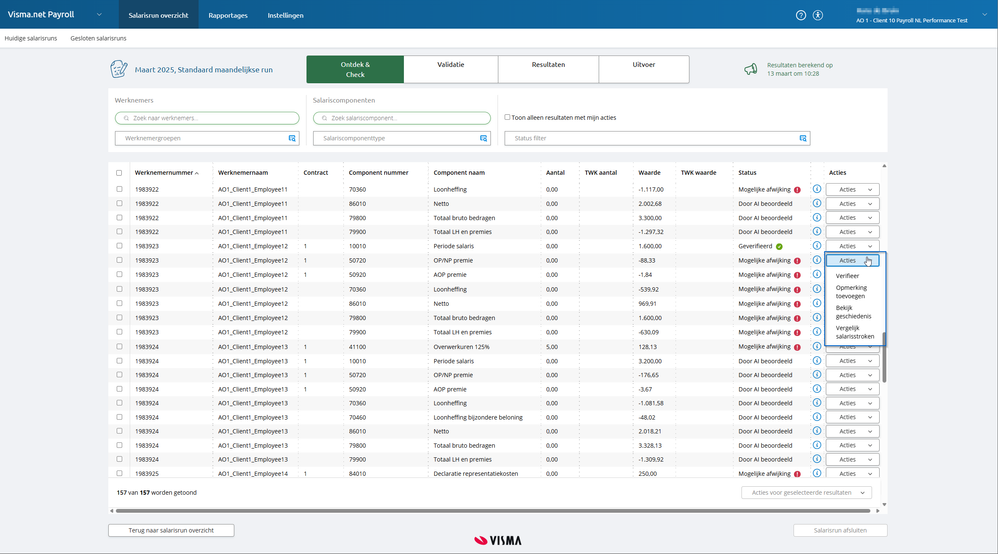The image size is (998, 554).
Task: Open info icon for AOP premie -1,84 row
Action: (x=817, y=274)
